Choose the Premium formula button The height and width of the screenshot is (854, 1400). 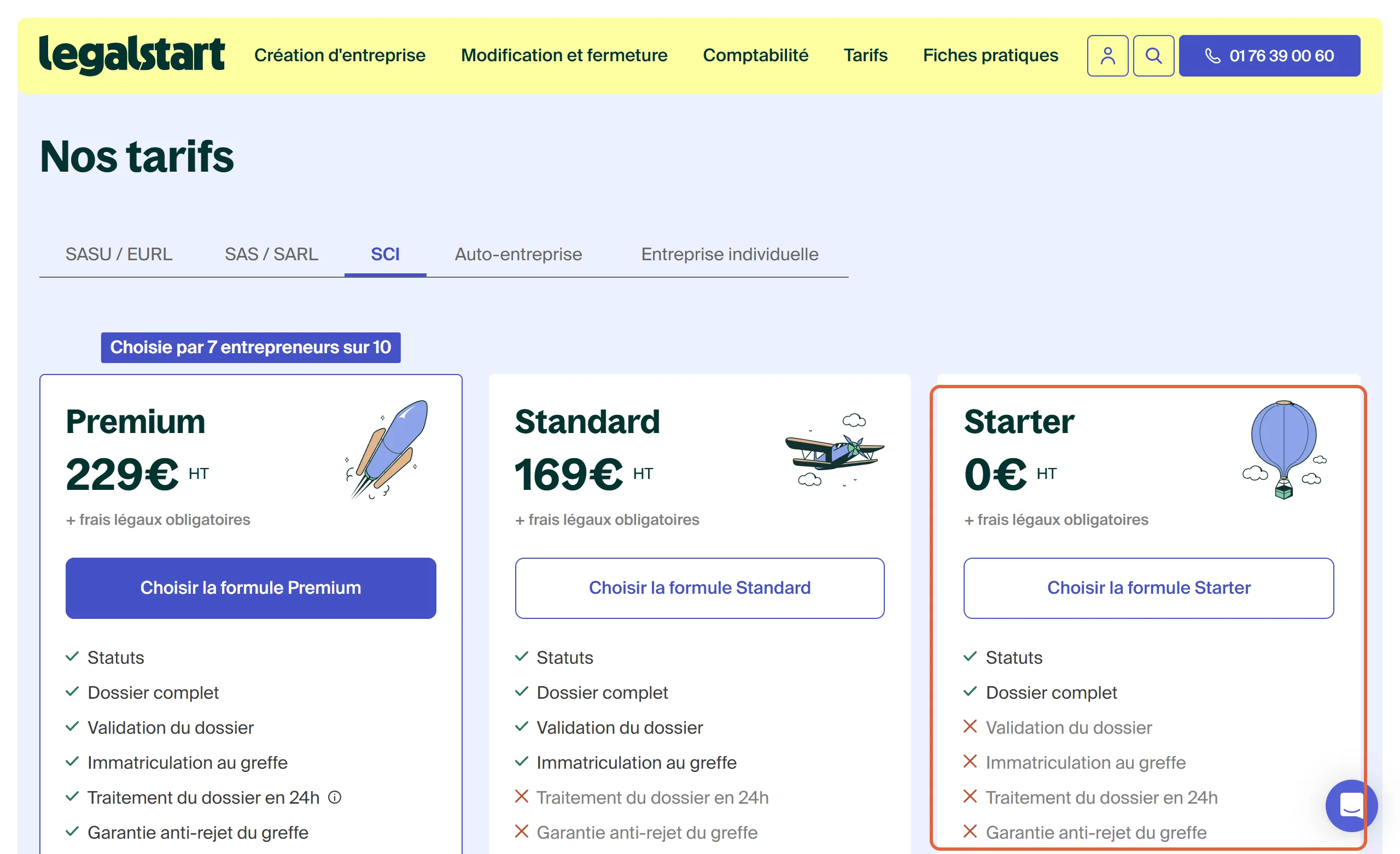(250, 588)
